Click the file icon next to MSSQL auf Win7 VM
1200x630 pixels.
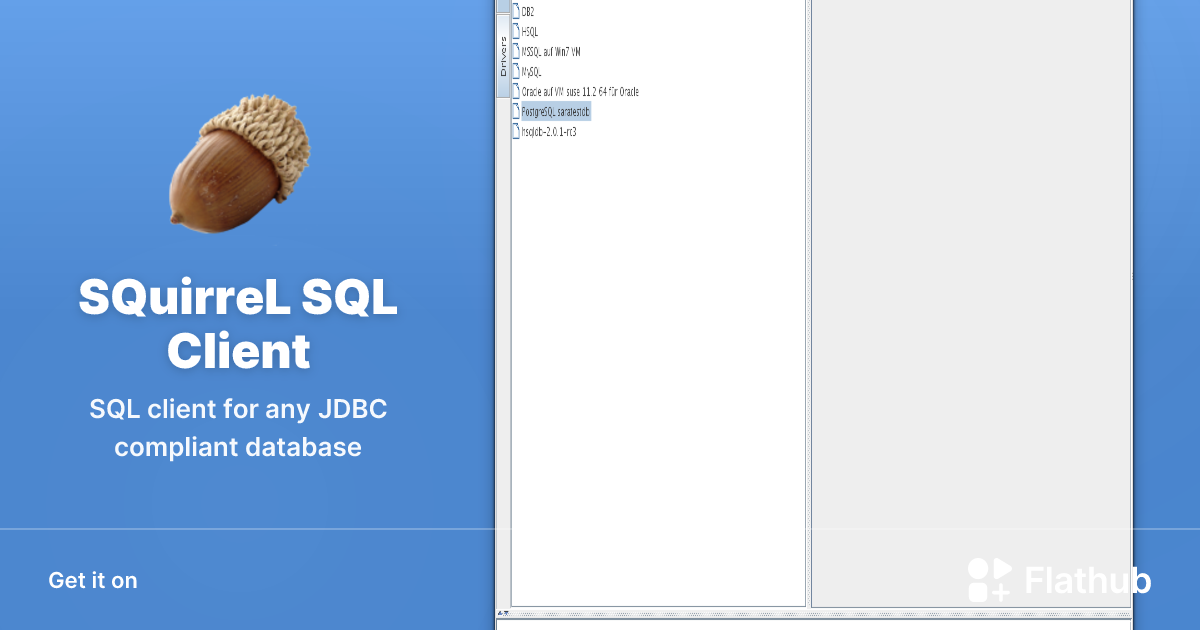click(516, 51)
